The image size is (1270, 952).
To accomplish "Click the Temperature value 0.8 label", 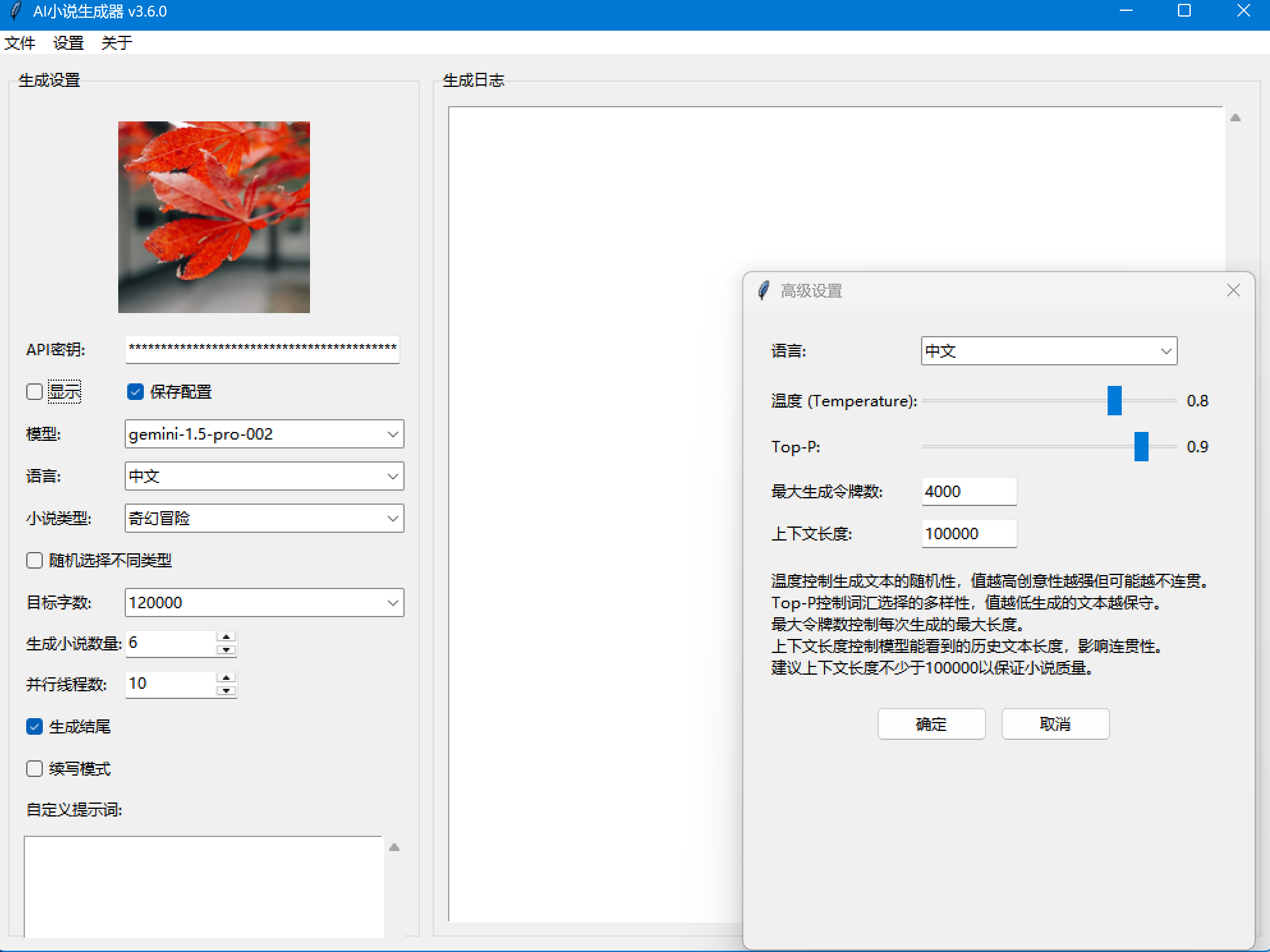I will point(1198,401).
